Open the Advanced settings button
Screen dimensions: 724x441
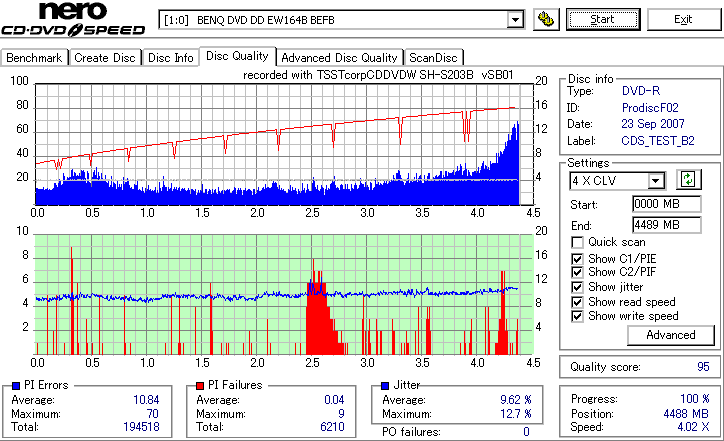pos(670,335)
